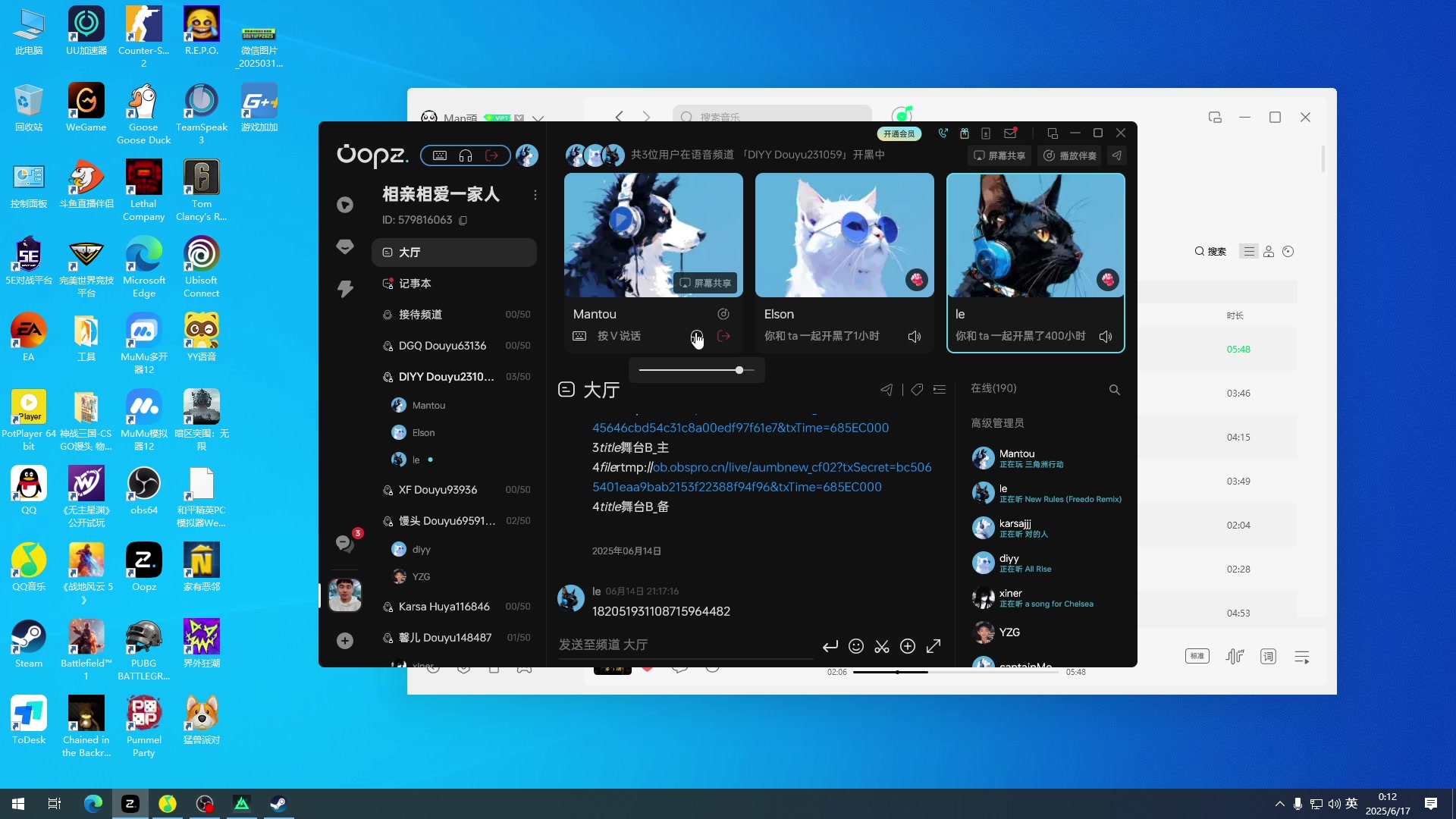
Task: Click the keyboard push-to-talk icon in Oopz header
Action: tap(440, 155)
